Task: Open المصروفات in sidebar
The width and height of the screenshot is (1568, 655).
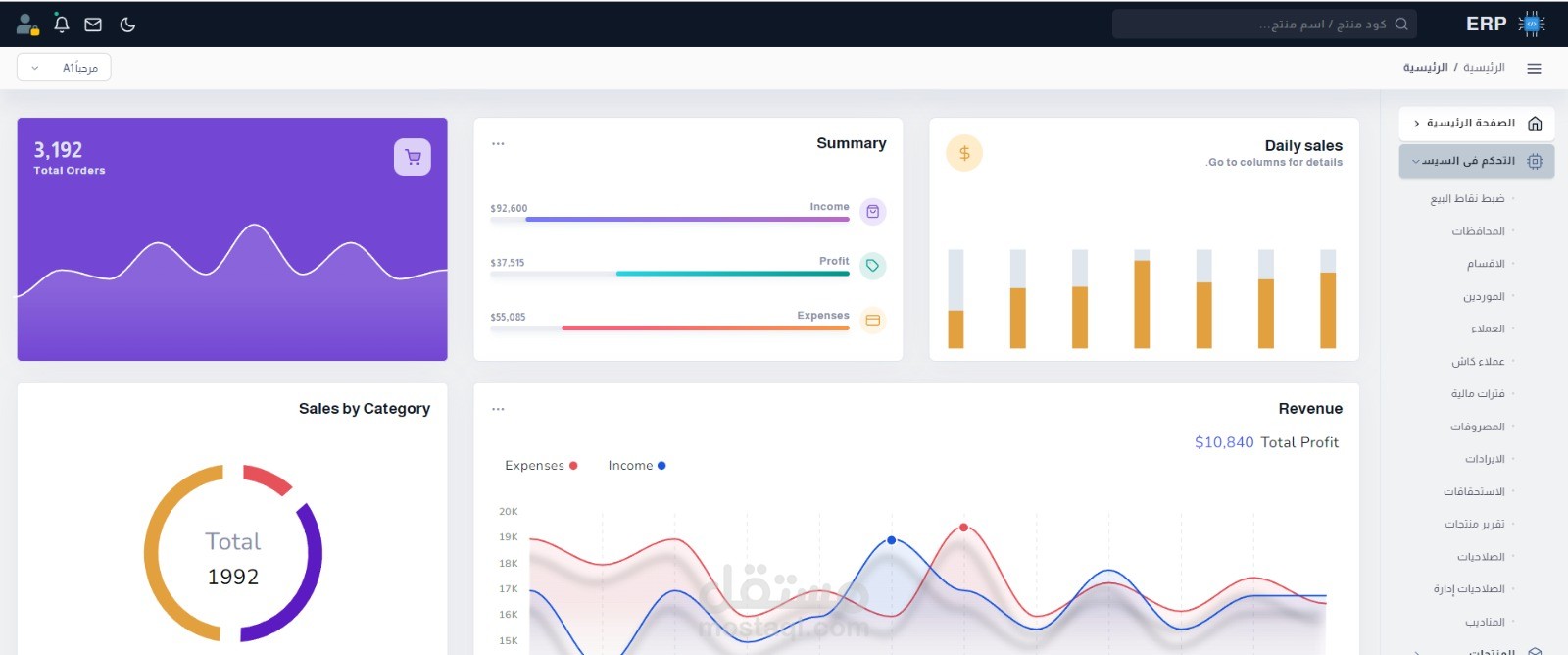Action: tap(1478, 427)
